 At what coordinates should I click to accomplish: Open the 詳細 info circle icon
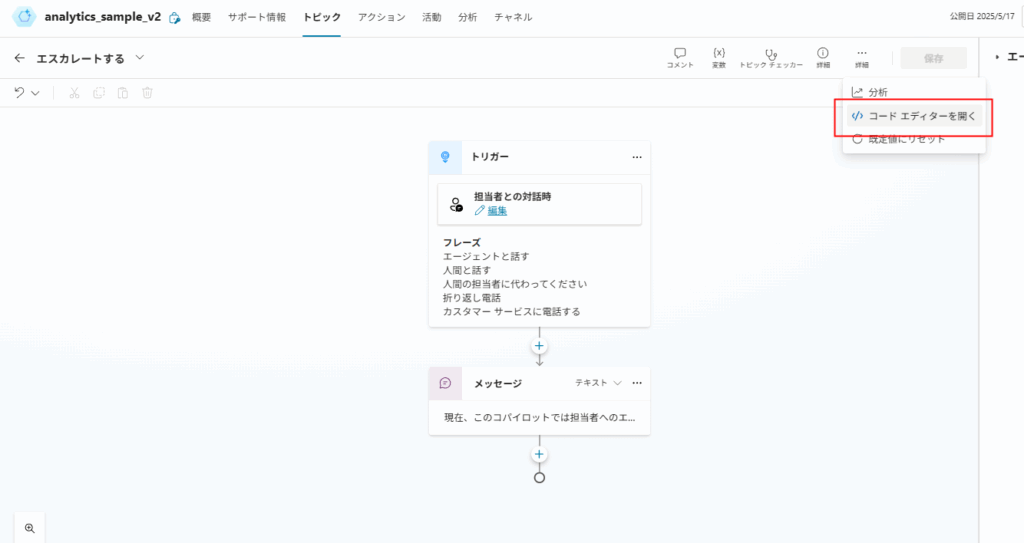click(x=823, y=58)
